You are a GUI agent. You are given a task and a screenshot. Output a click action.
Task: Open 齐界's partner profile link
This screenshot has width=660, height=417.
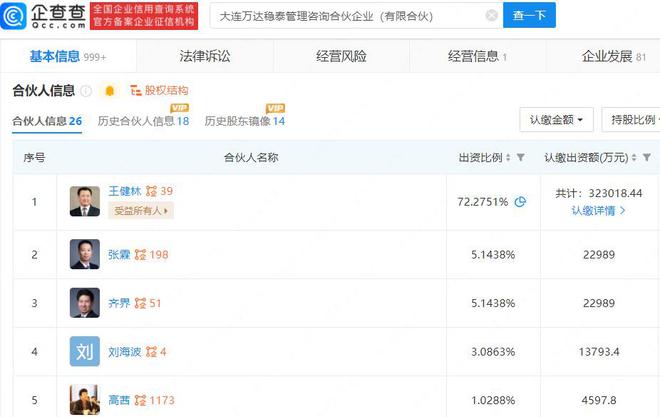pos(119,303)
